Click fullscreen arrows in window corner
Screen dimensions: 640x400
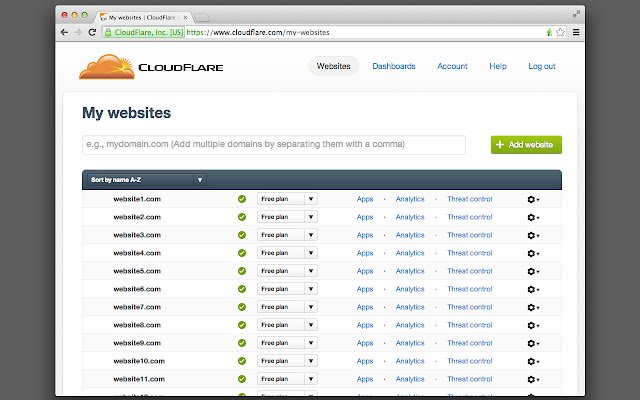tap(576, 14)
